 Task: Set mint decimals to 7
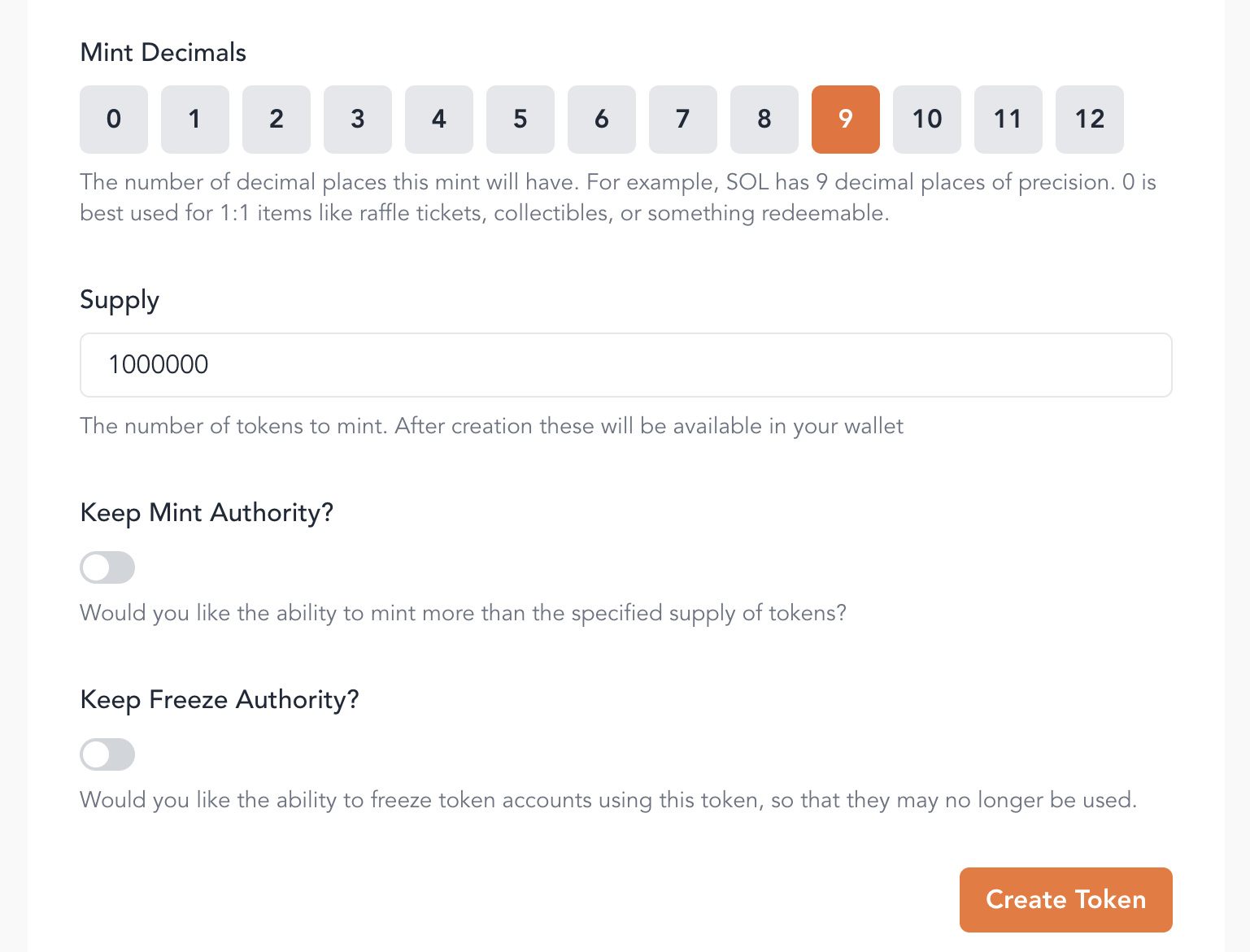(683, 120)
